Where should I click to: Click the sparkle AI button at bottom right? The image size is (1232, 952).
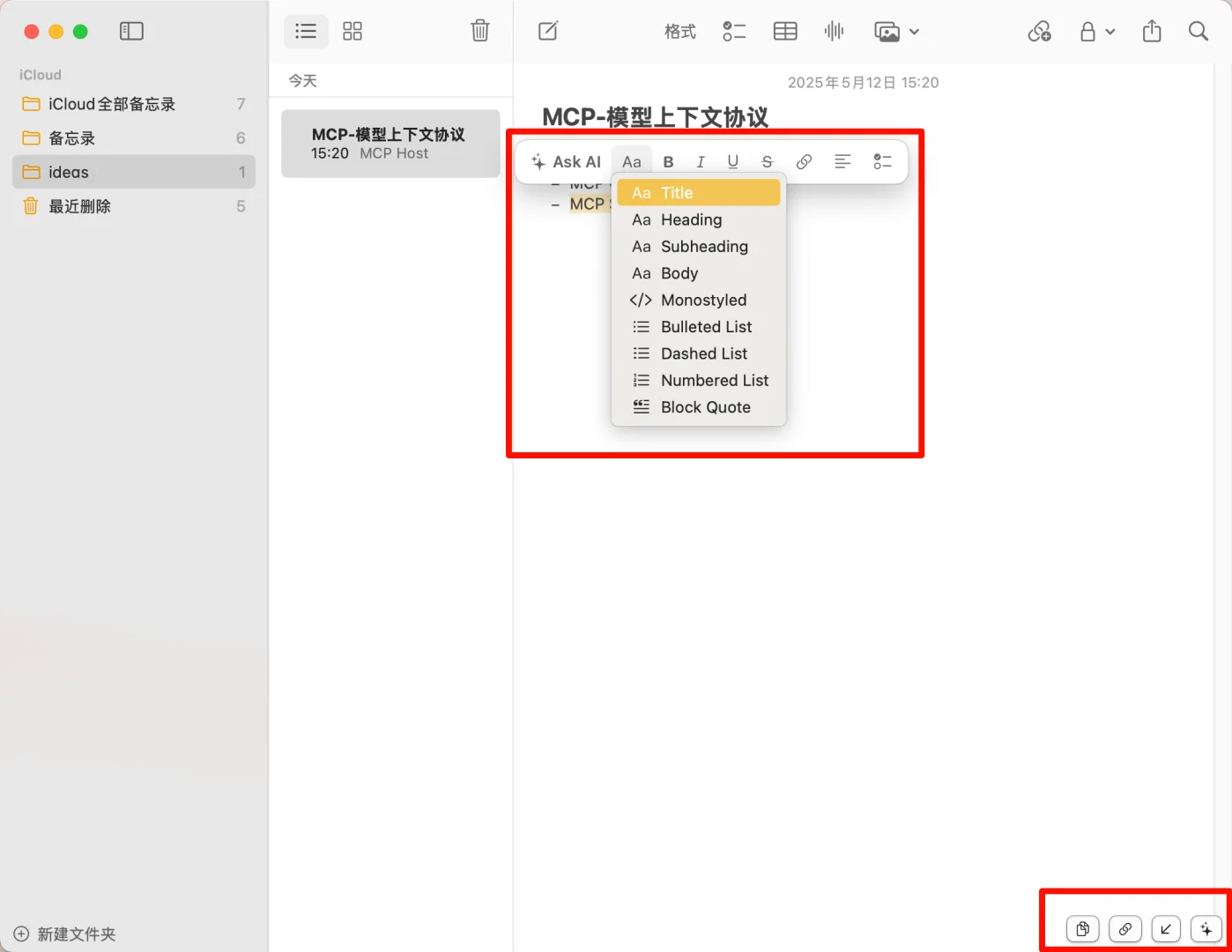tap(1206, 929)
